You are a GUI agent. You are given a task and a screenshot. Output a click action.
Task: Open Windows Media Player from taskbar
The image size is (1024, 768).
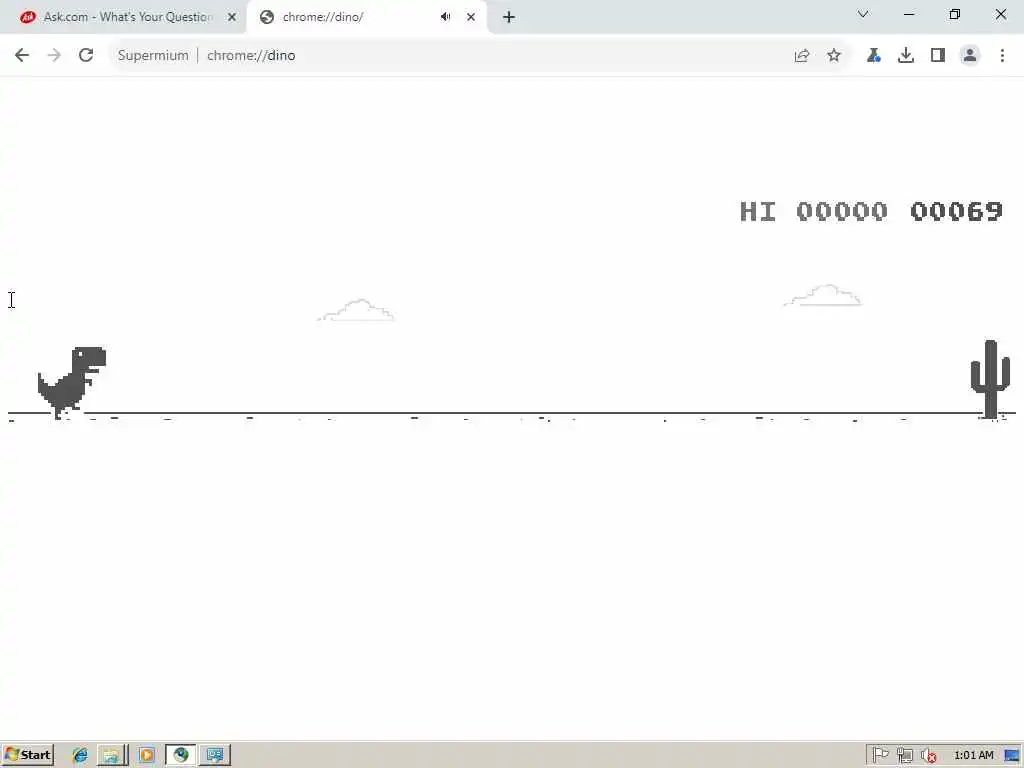(147, 755)
